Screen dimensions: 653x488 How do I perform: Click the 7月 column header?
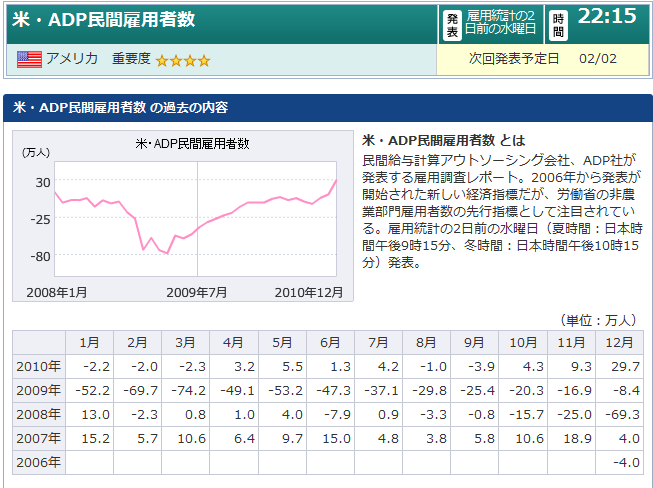coord(378,343)
